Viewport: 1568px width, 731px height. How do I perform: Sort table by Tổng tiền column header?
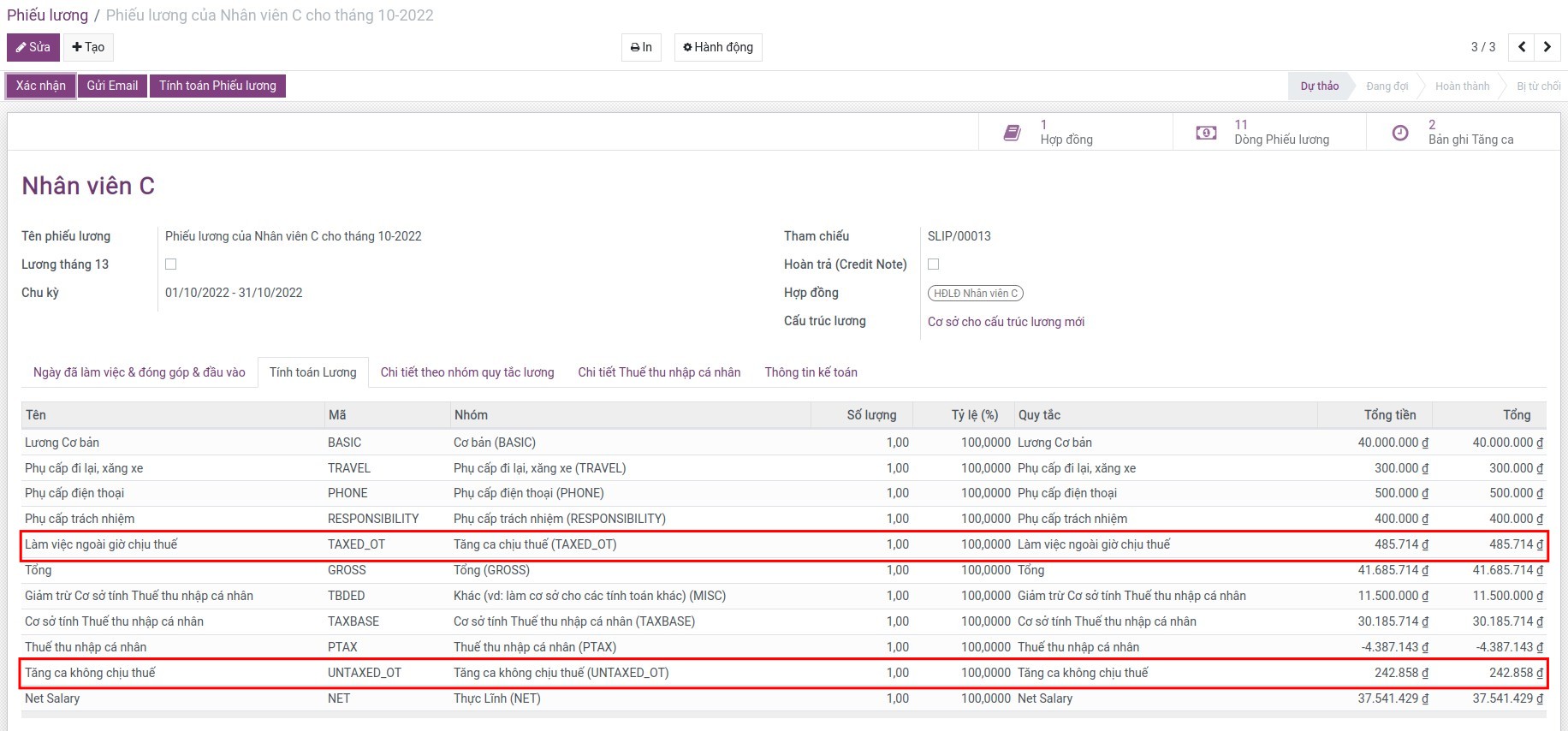(1389, 415)
